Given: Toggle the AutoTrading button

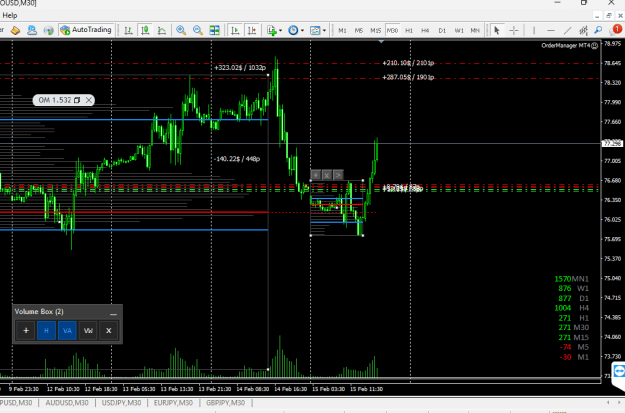Looking at the screenshot, I should 86,30.
